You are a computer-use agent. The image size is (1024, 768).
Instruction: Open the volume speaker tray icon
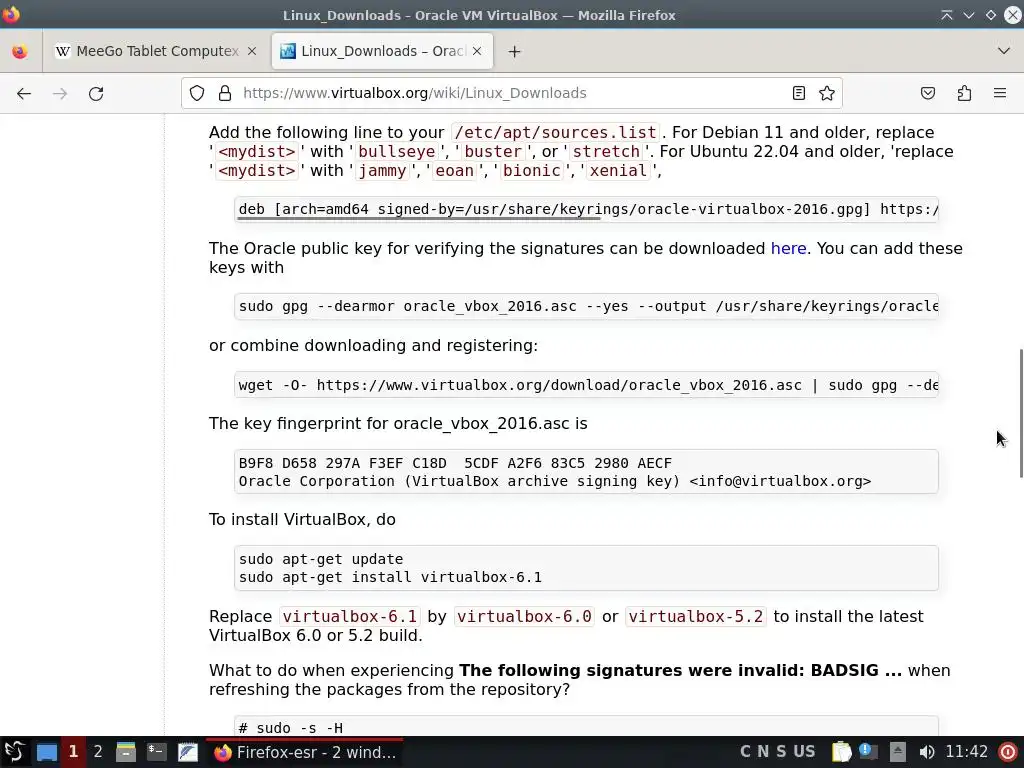pos(927,752)
